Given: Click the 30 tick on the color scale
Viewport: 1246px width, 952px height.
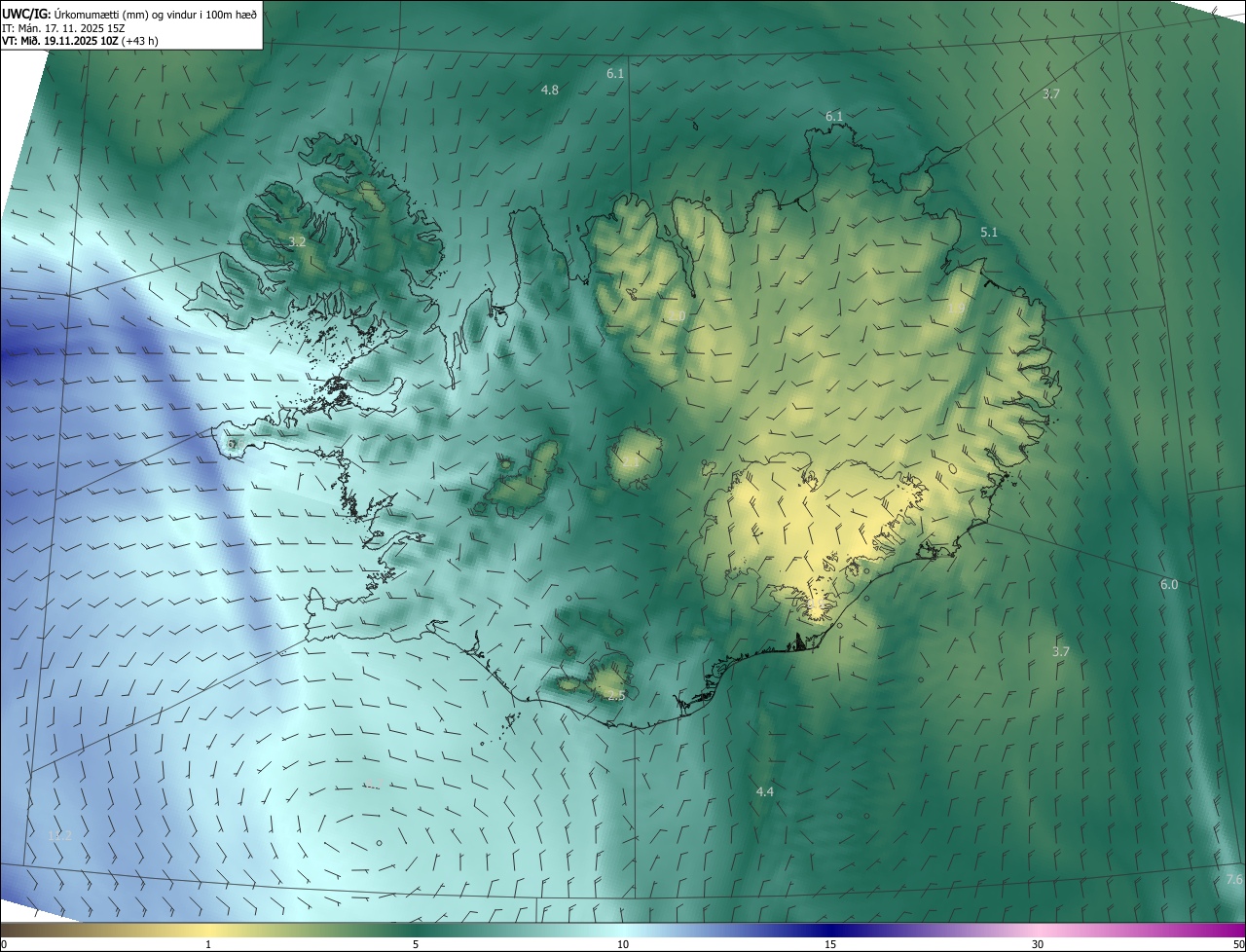Looking at the screenshot, I should (x=1038, y=944).
